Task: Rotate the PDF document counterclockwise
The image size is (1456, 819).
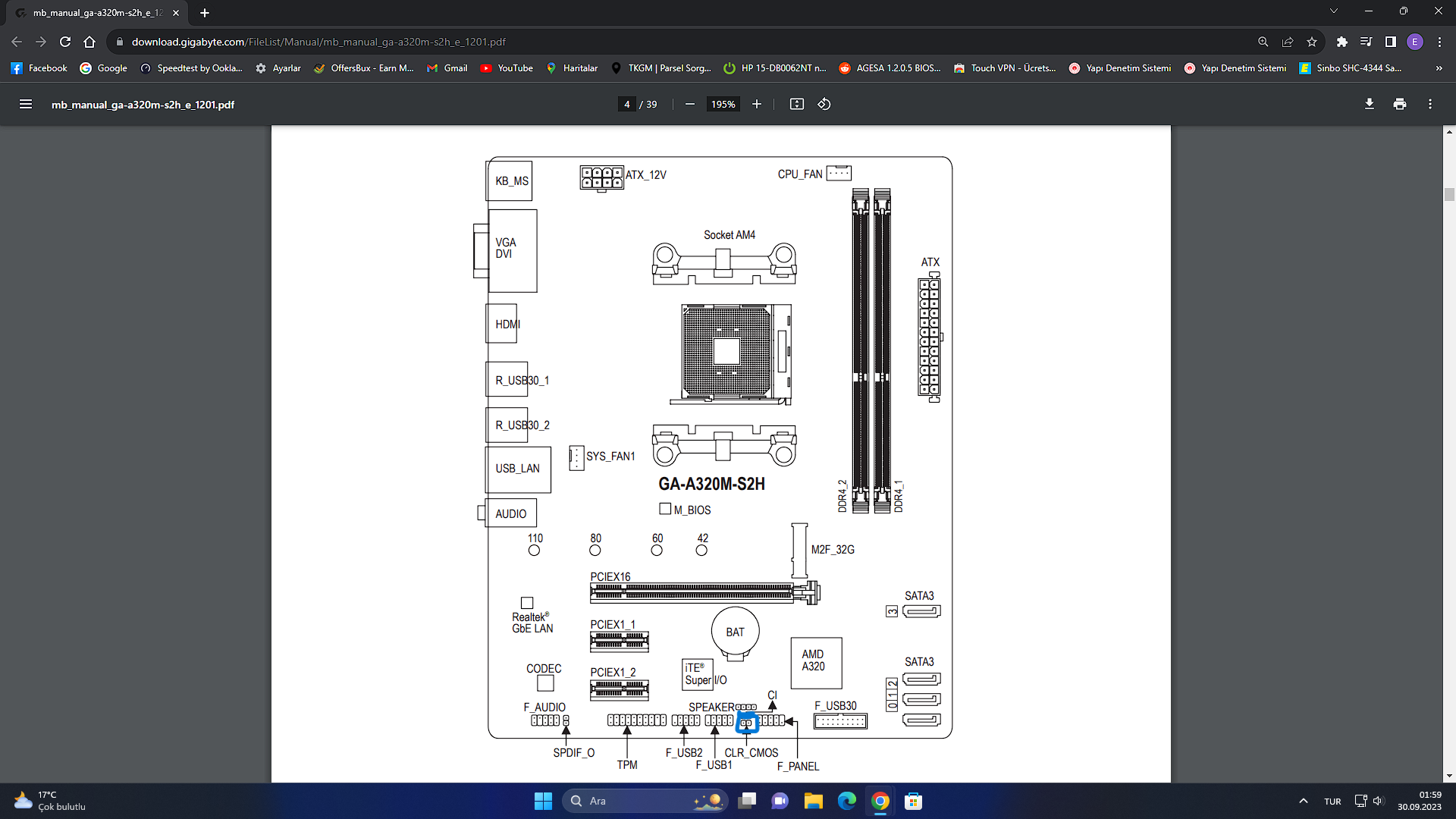Action: [x=824, y=105]
